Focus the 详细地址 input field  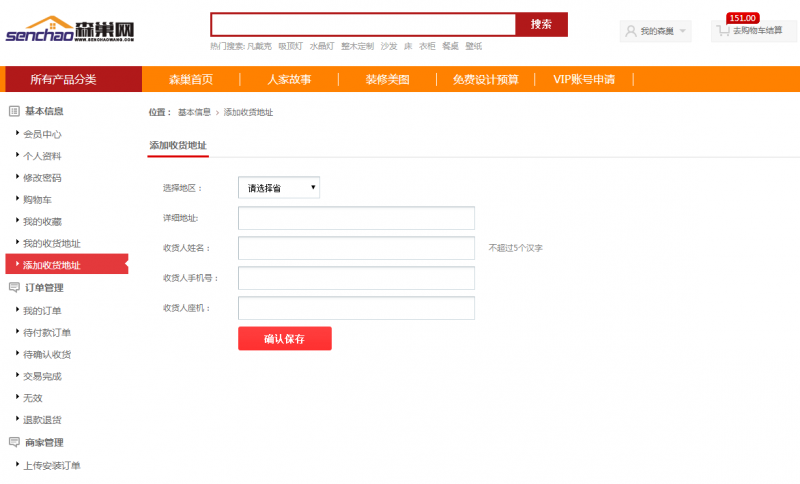pyautogui.click(x=356, y=218)
